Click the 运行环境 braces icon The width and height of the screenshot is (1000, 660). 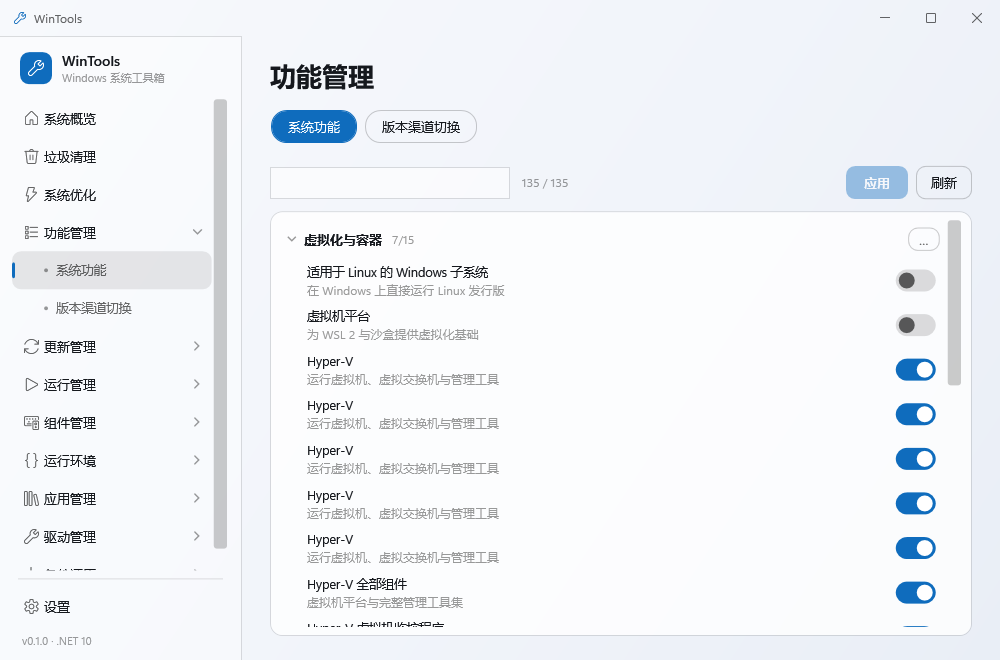tap(31, 460)
